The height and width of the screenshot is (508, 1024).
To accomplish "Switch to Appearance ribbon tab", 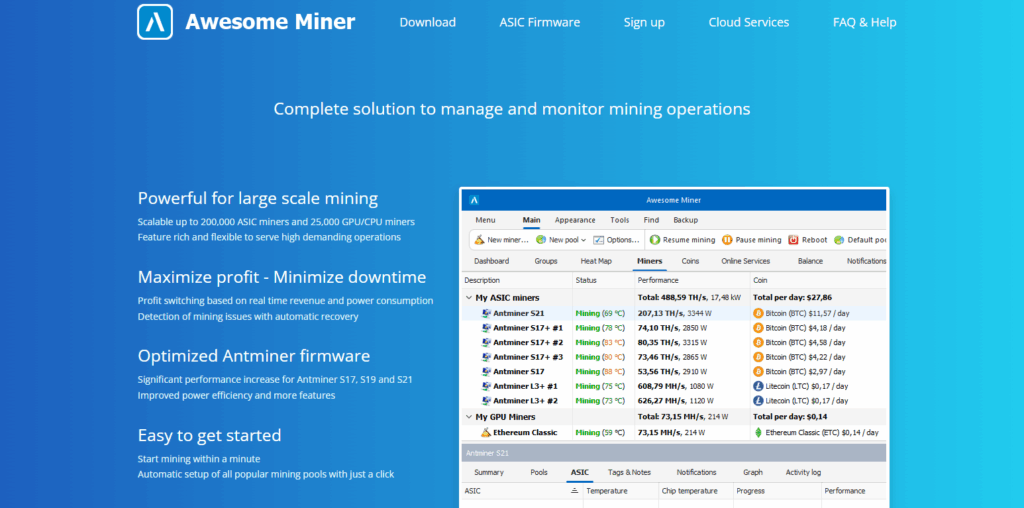I will pyautogui.click(x=575, y=220).
